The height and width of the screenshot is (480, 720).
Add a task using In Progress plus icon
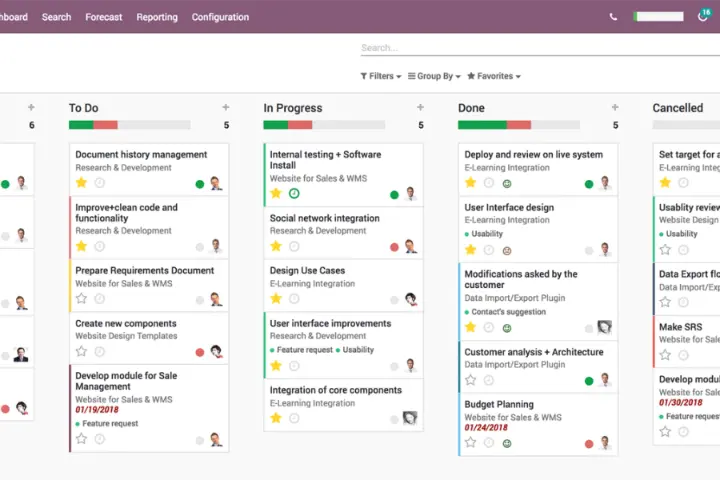click(x=420, y=107)
